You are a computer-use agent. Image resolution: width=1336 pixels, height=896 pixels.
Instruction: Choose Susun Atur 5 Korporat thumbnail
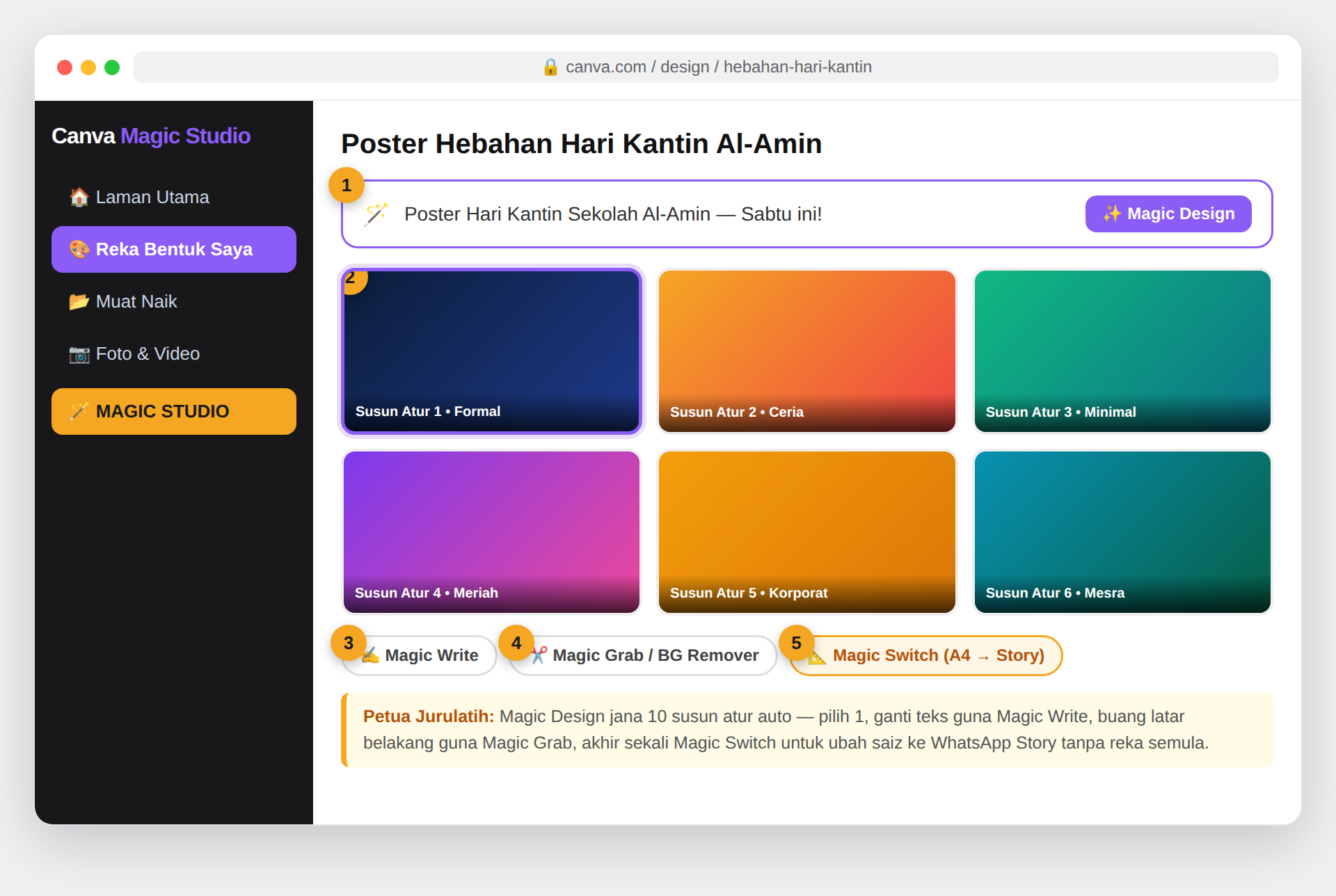coord(807,532)
